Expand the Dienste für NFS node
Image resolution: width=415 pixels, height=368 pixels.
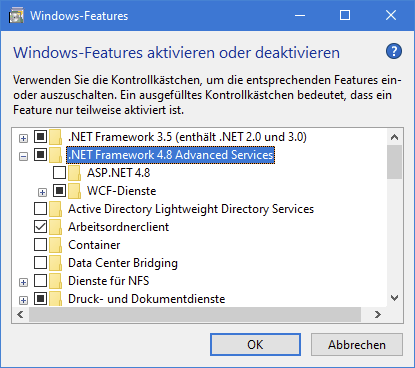click(23, 282)
